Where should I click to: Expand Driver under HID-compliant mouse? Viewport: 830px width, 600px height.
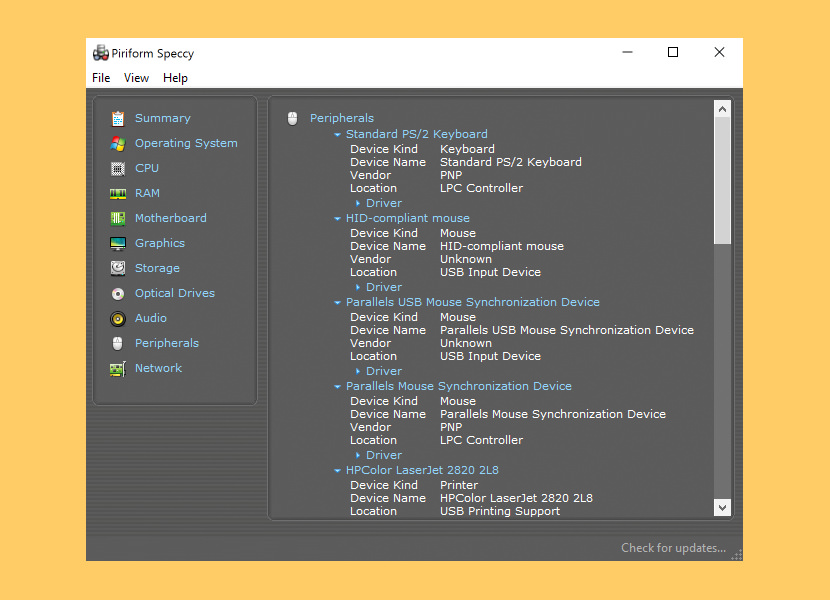pos(358,287)
